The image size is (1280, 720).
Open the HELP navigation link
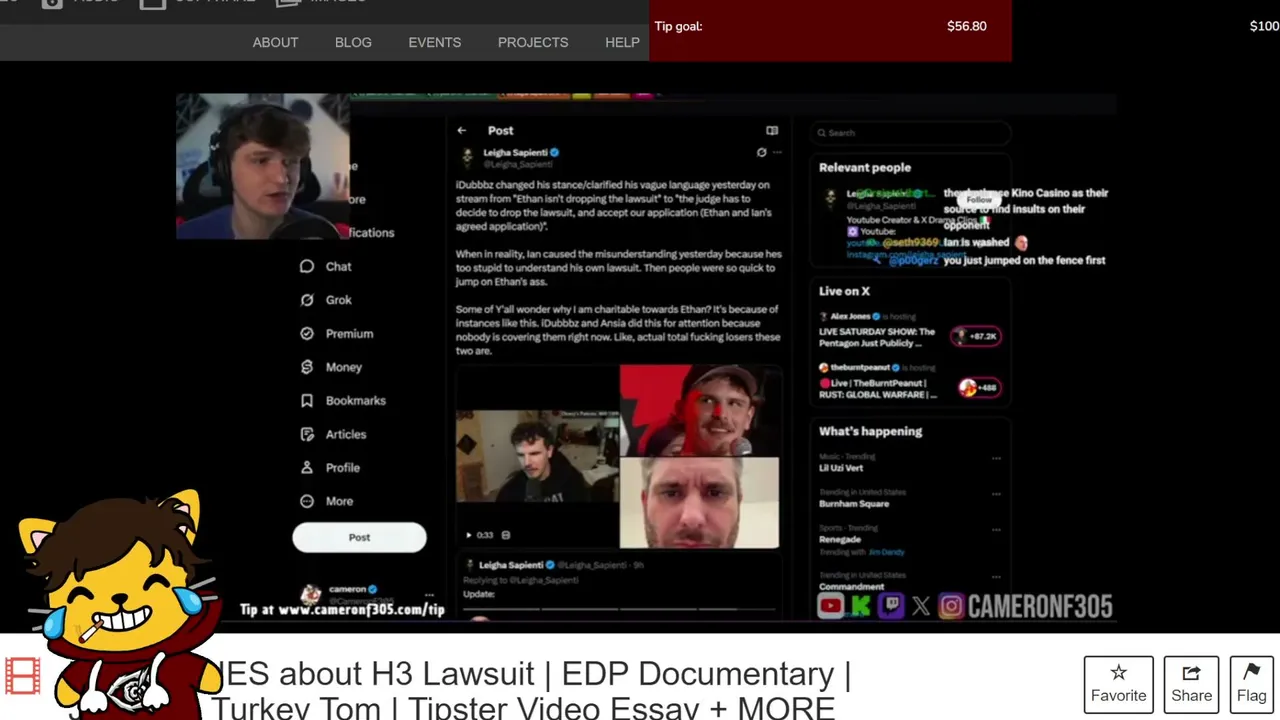[622, 42]
